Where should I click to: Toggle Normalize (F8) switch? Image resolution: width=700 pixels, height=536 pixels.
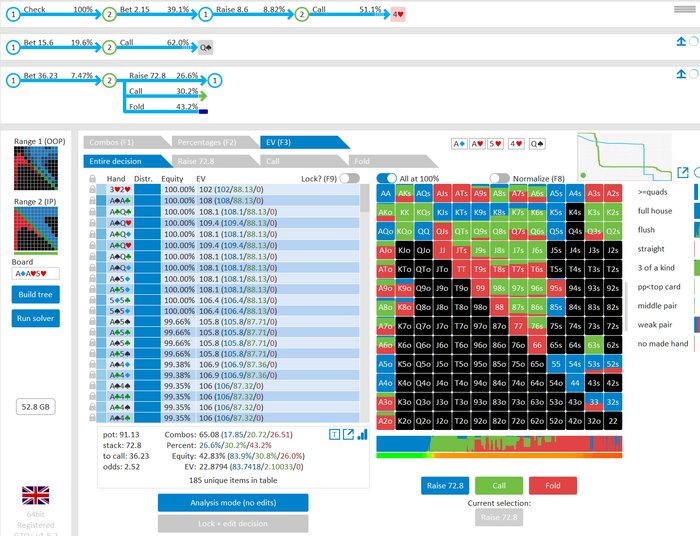[x=500, y=179]
